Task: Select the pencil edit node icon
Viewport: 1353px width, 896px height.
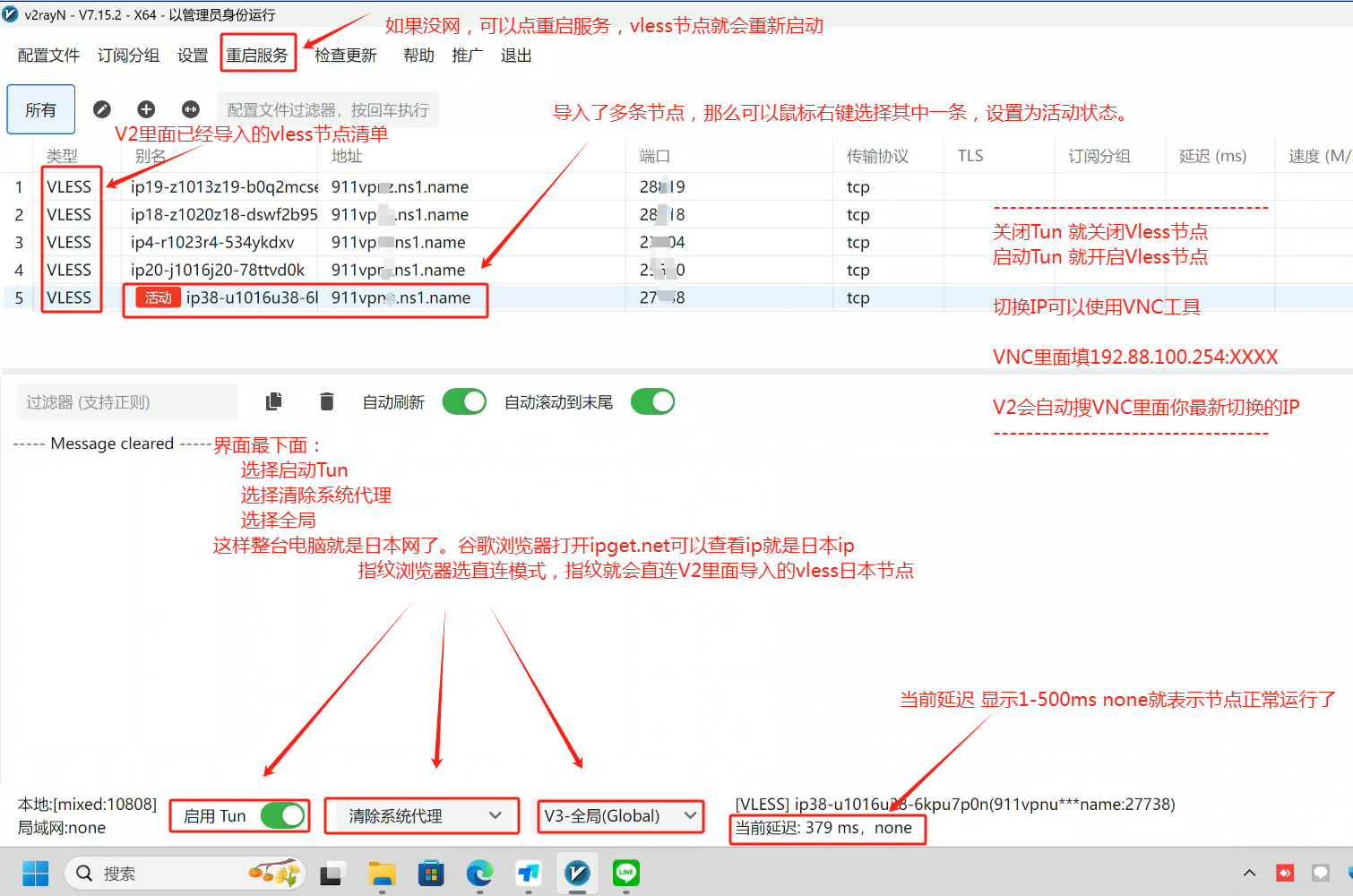Action: [x=101, y=108]
